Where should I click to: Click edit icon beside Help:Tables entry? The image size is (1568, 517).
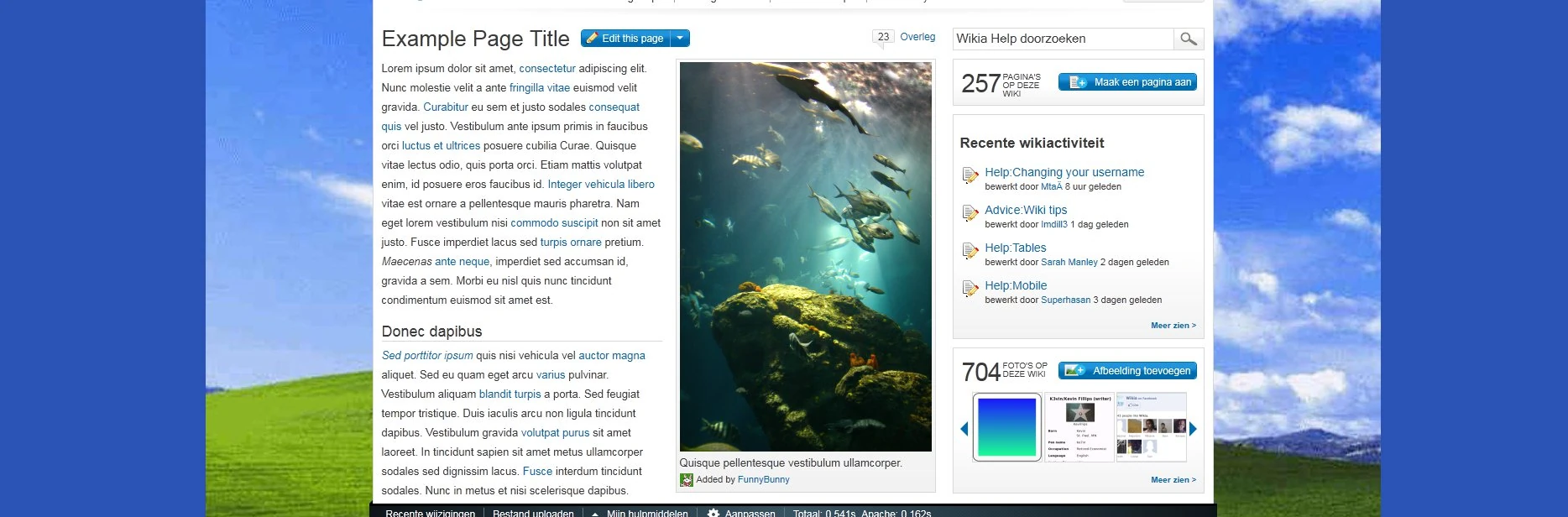[x=970, y=251]
